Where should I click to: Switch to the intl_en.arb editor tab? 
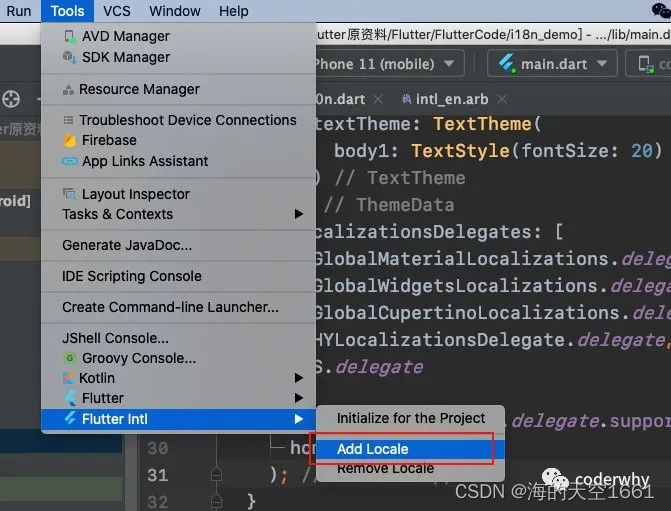pyautogui.click(x=452, y=99)
